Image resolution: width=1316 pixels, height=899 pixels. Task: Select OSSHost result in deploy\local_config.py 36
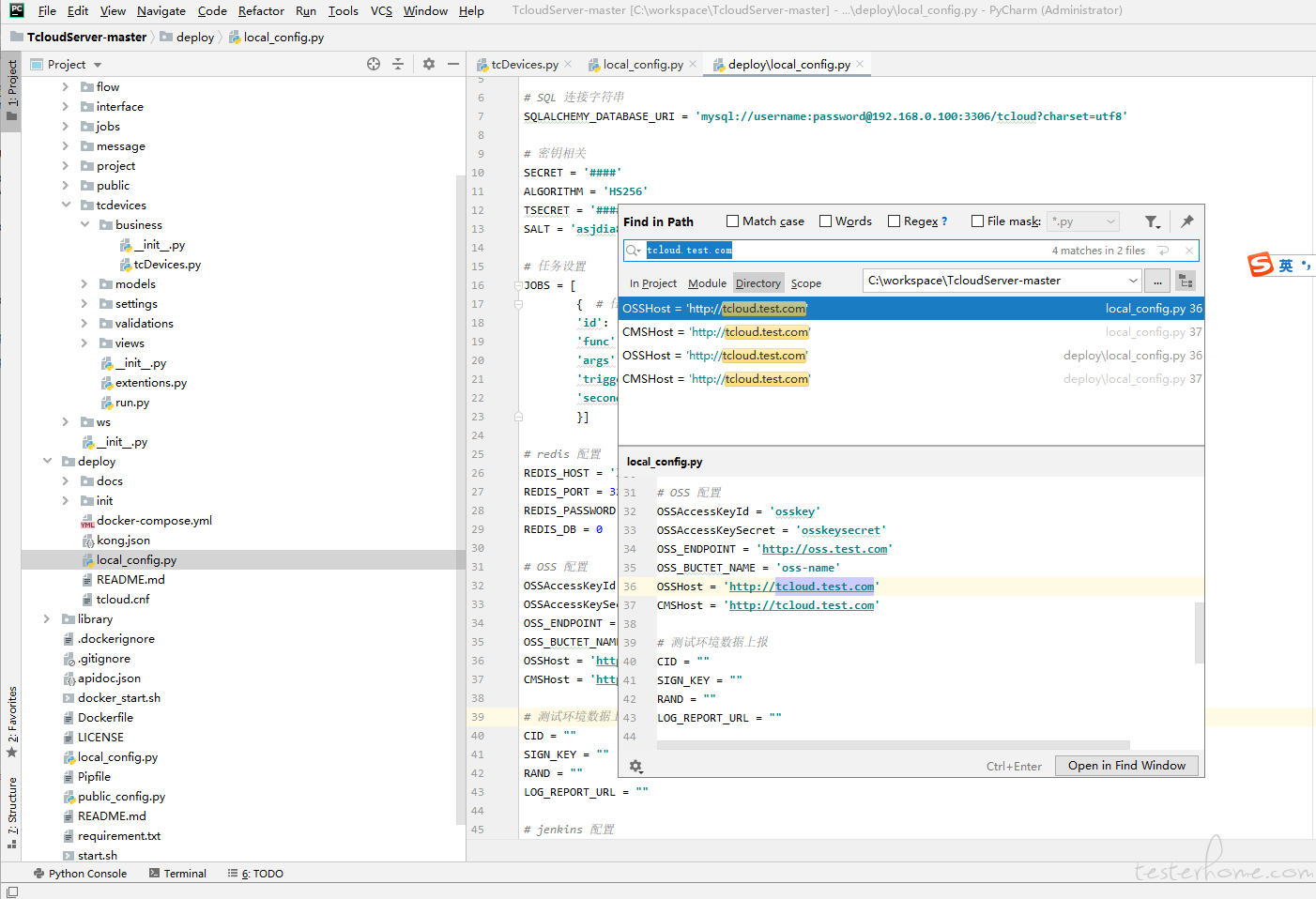click(x=911, y=356)
